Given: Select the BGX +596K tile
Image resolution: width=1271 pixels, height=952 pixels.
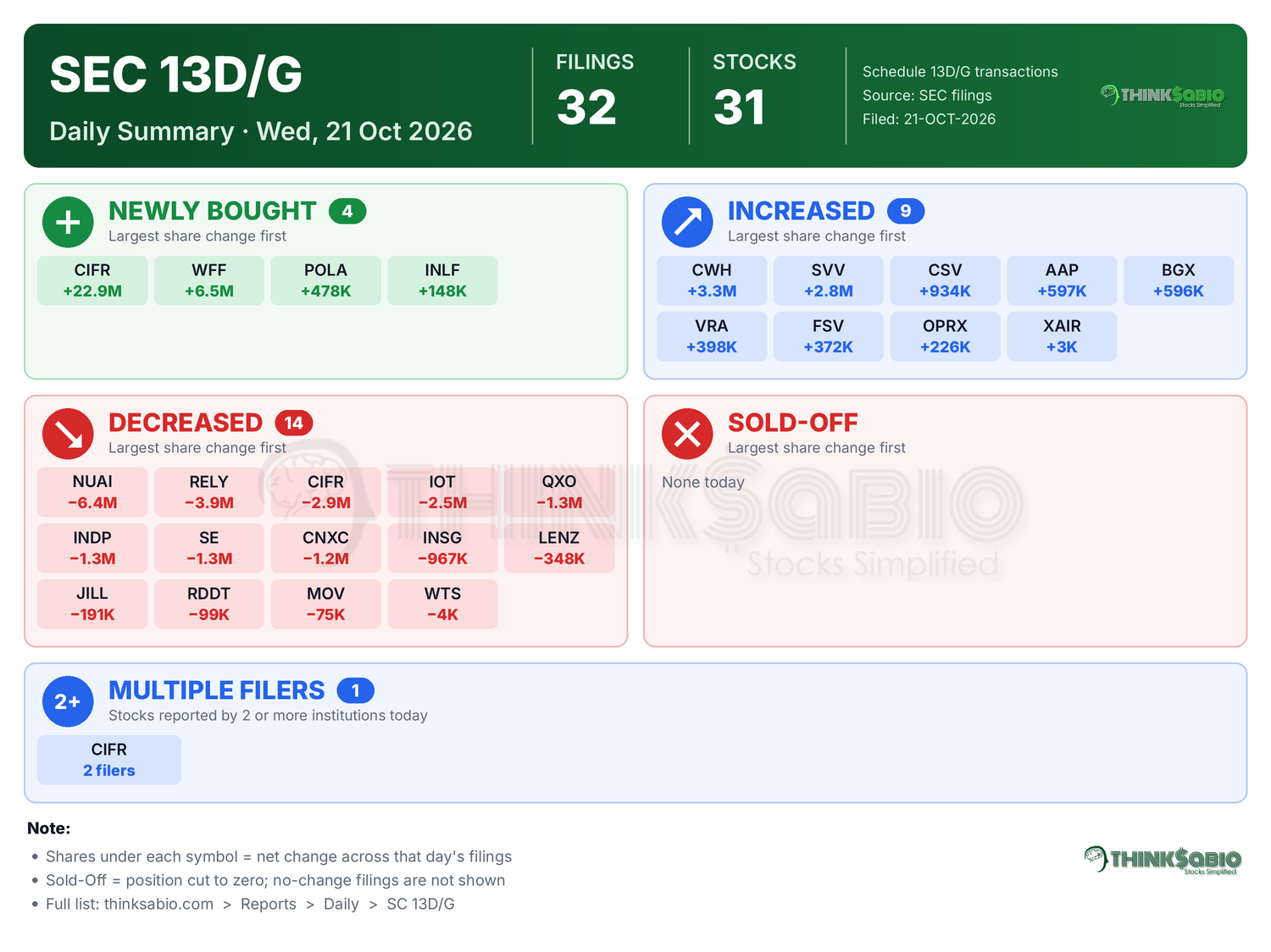Looking at the screenshot, I should coord(1179,280).
